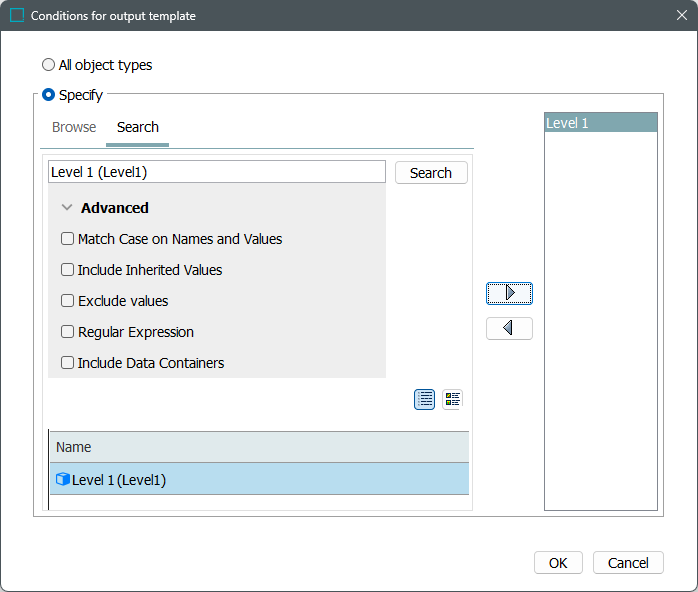Viewport: 698px width, 592px height.
Task: Click the right arrow add button
Action: [x=509, y=293]
